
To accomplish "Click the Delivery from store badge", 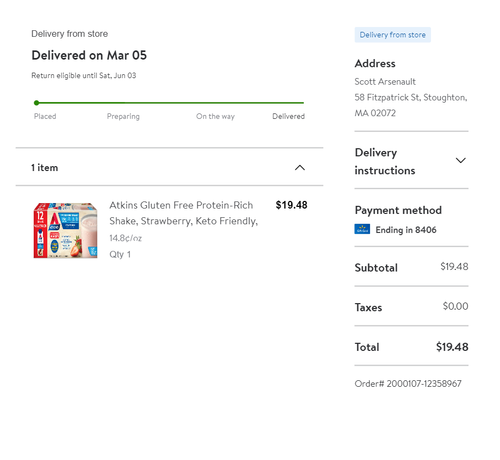I will click(393, 35).
